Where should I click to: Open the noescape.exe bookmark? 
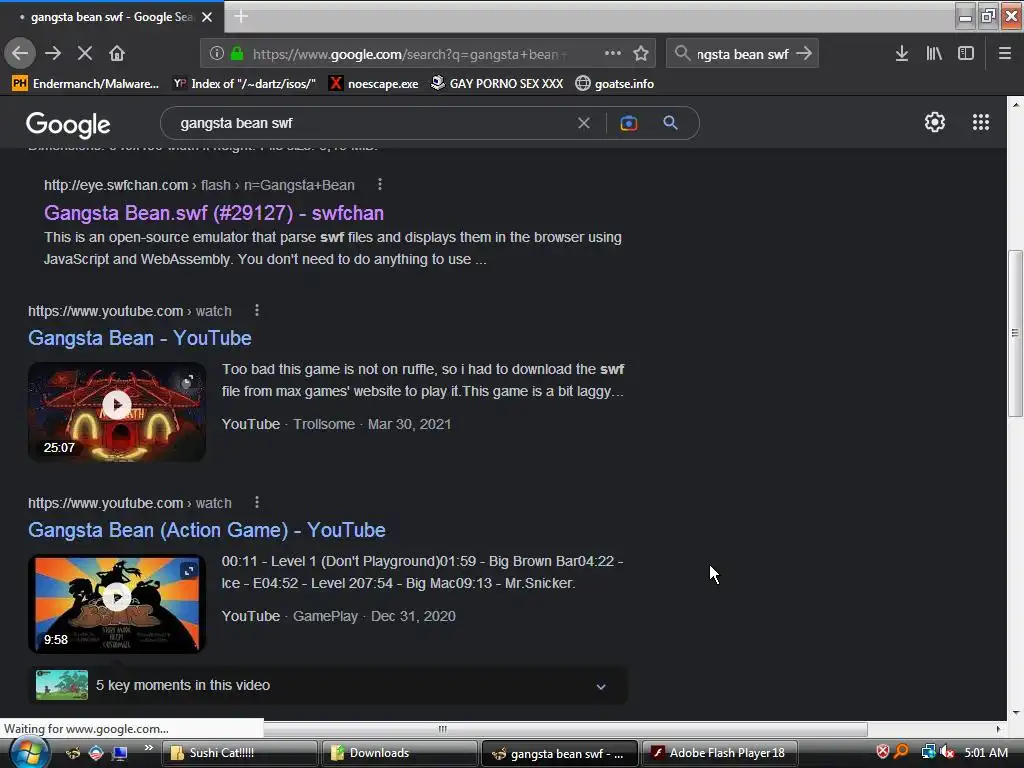point(374,84)
